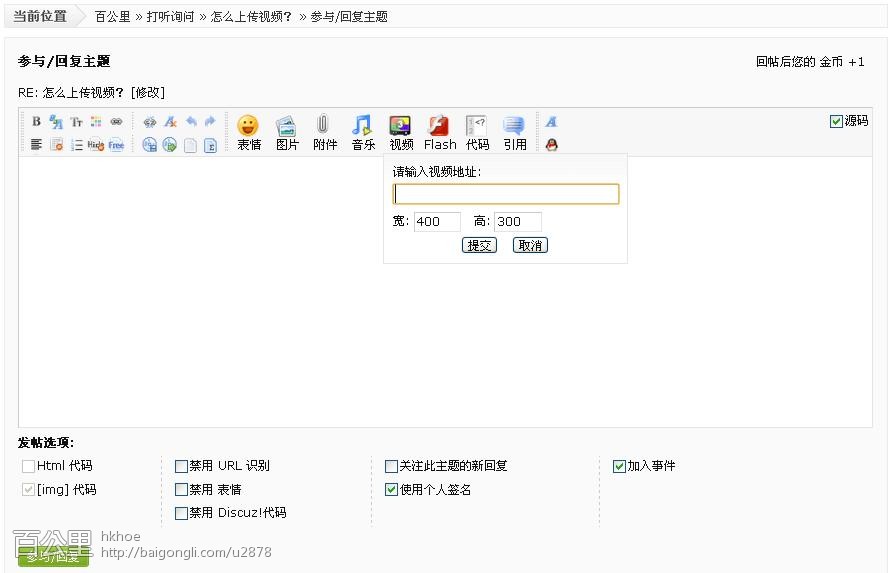Redo the last edit
Viewport: 892px width, 573px height.
pos(210,121)
